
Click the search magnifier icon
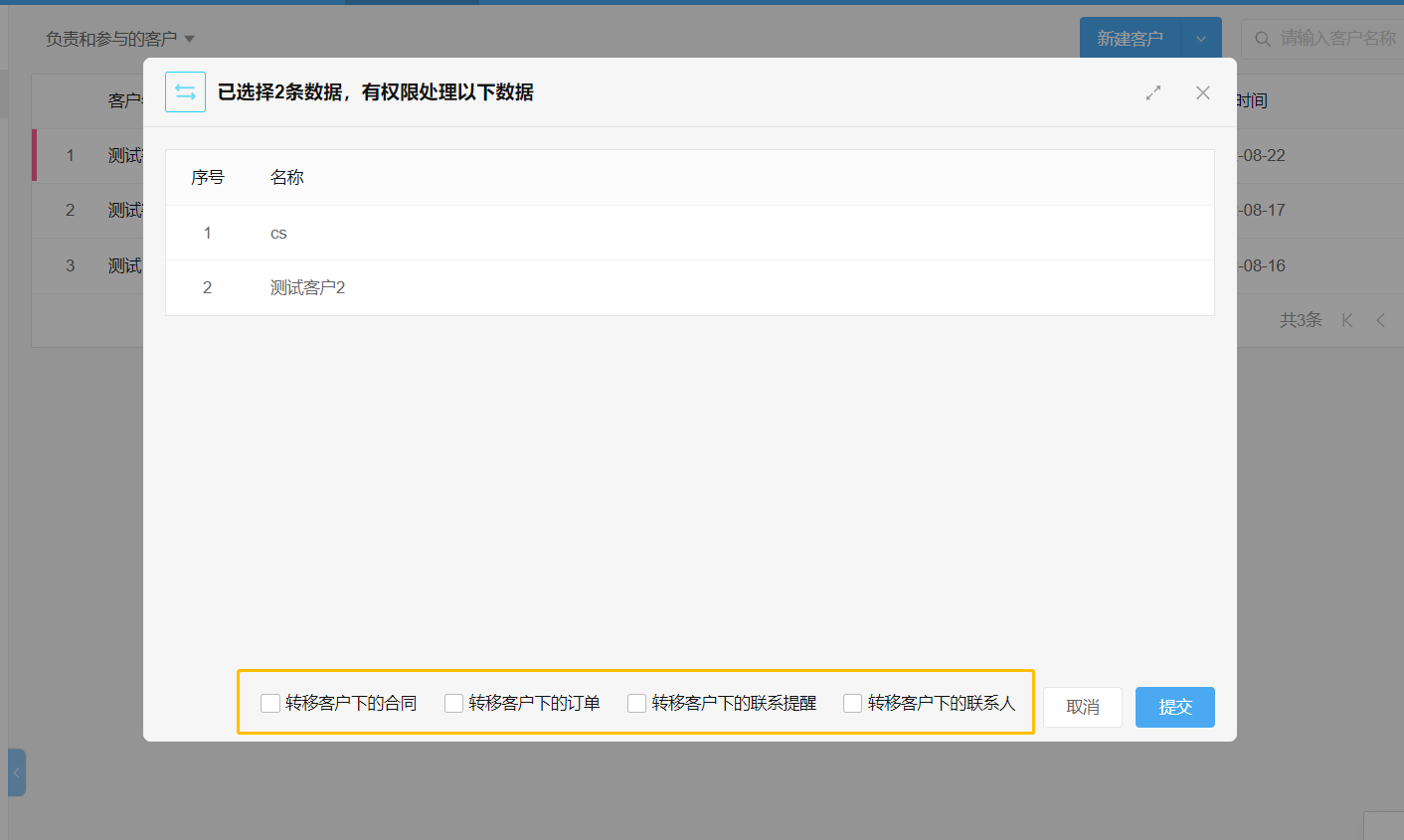click(x=1263, y=39)
